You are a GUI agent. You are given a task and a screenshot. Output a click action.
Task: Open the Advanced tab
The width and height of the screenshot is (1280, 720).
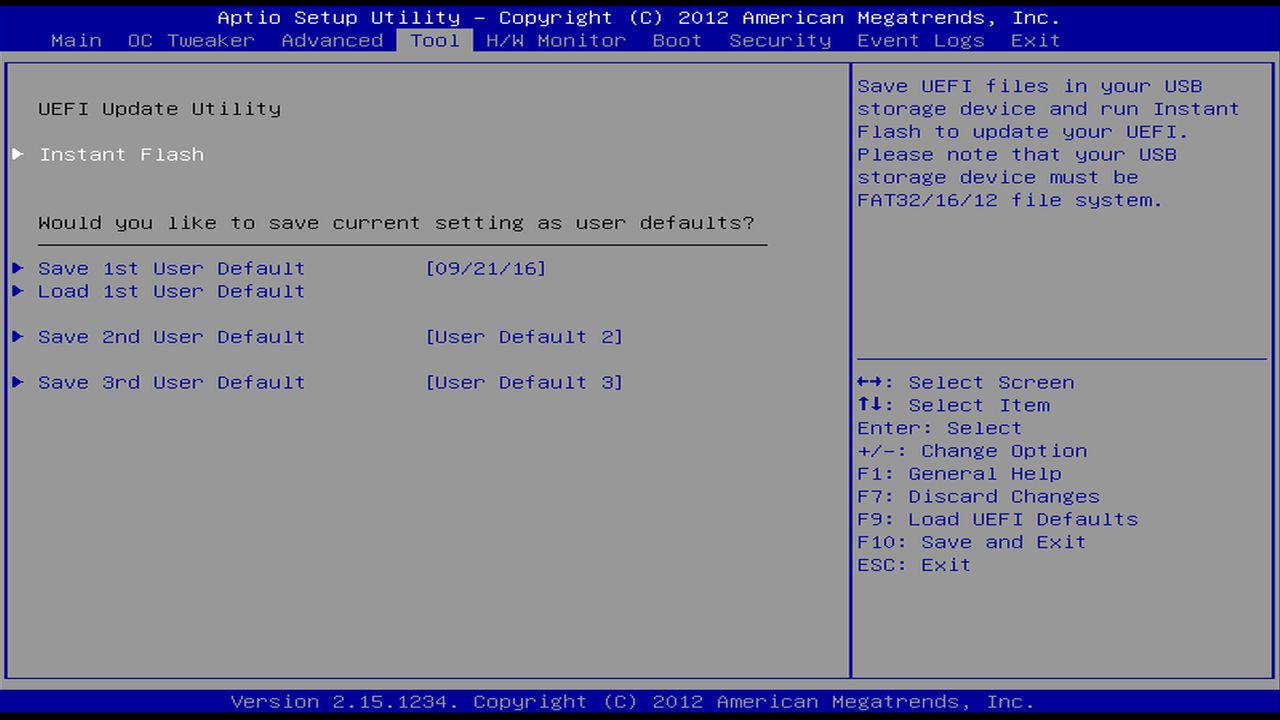pos(332,40)
